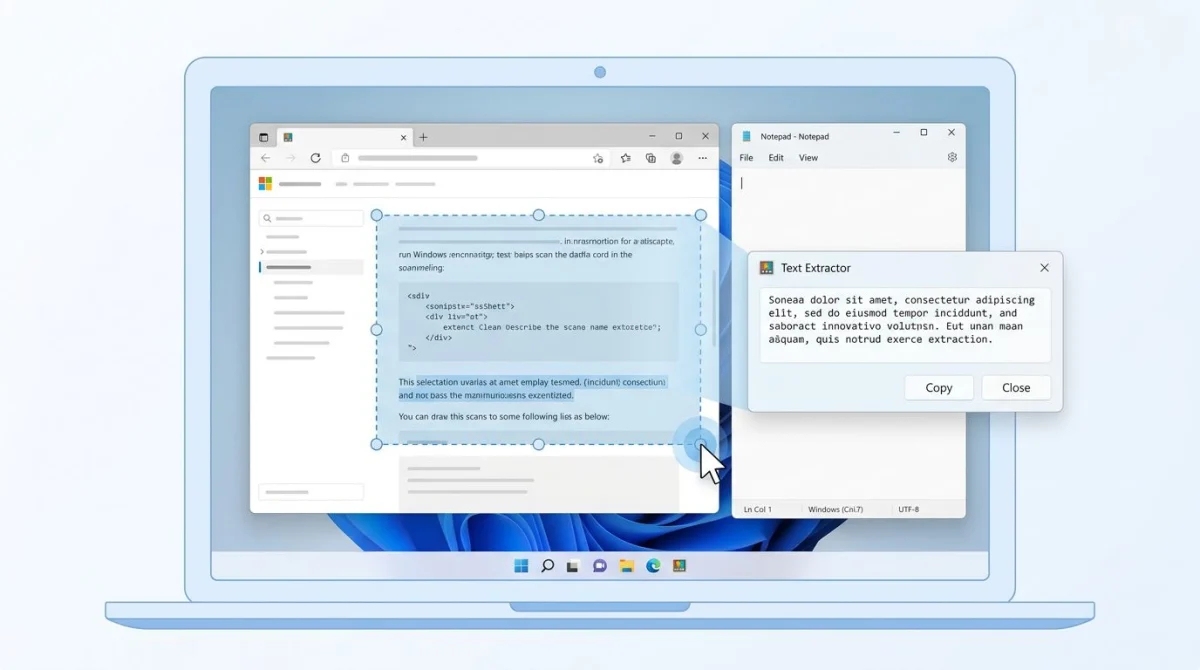The image size is (1200, 670).
Task: Click the Windows line ending status entry
Action: coord(835,510)
